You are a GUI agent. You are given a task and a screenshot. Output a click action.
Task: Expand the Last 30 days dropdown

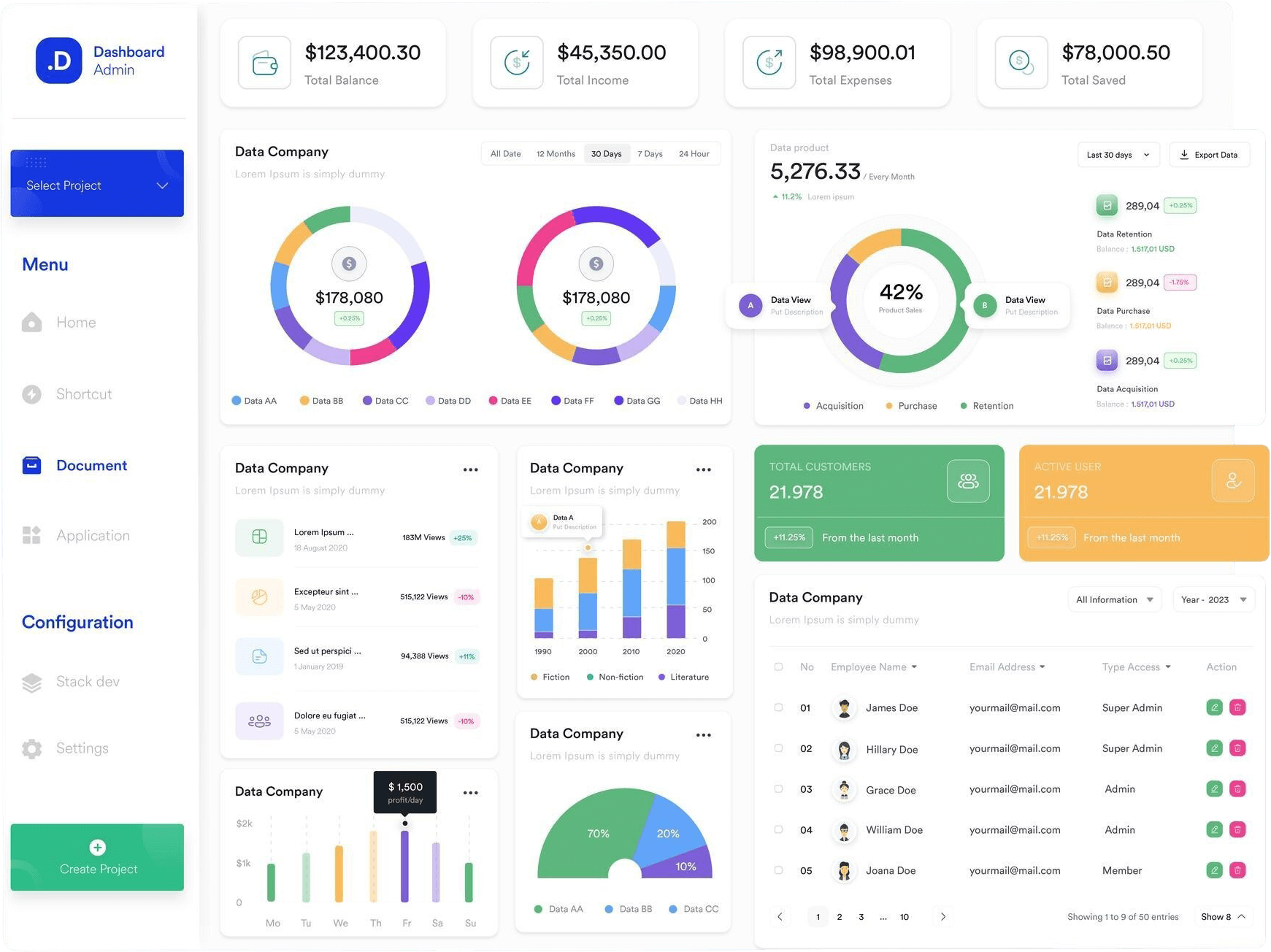click(1118, 155)
